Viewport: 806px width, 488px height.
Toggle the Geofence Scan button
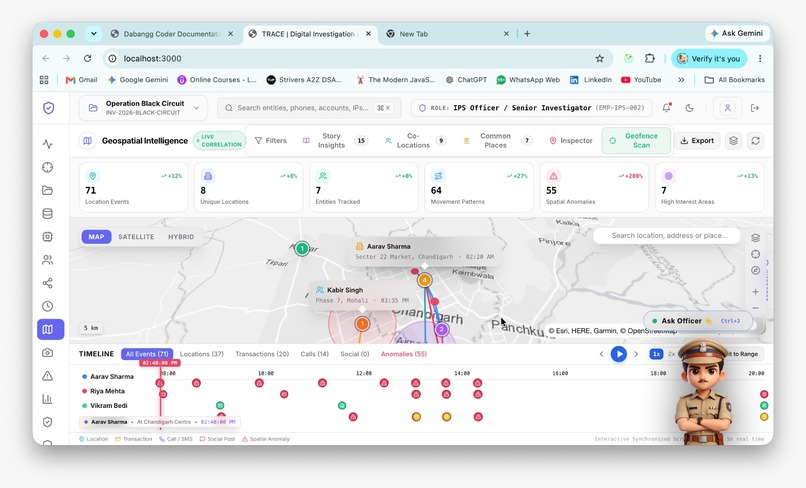point(636,140)
